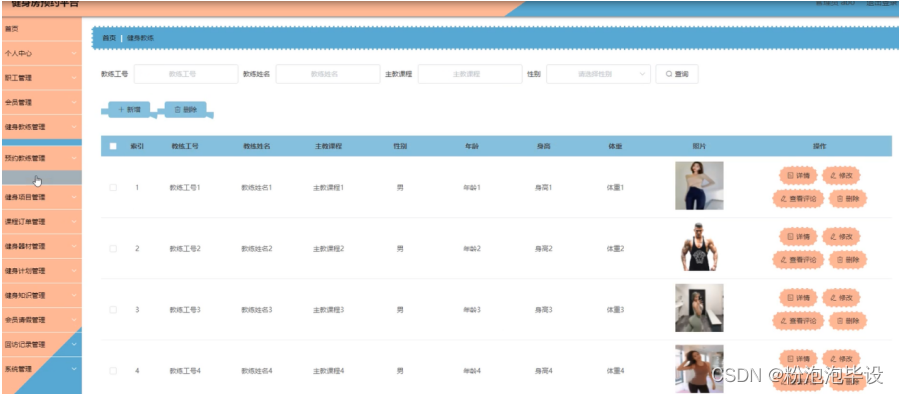Screen dimensions: 899x394
Task: Click 修改 for coach row 4
Action: coord(841,358)
